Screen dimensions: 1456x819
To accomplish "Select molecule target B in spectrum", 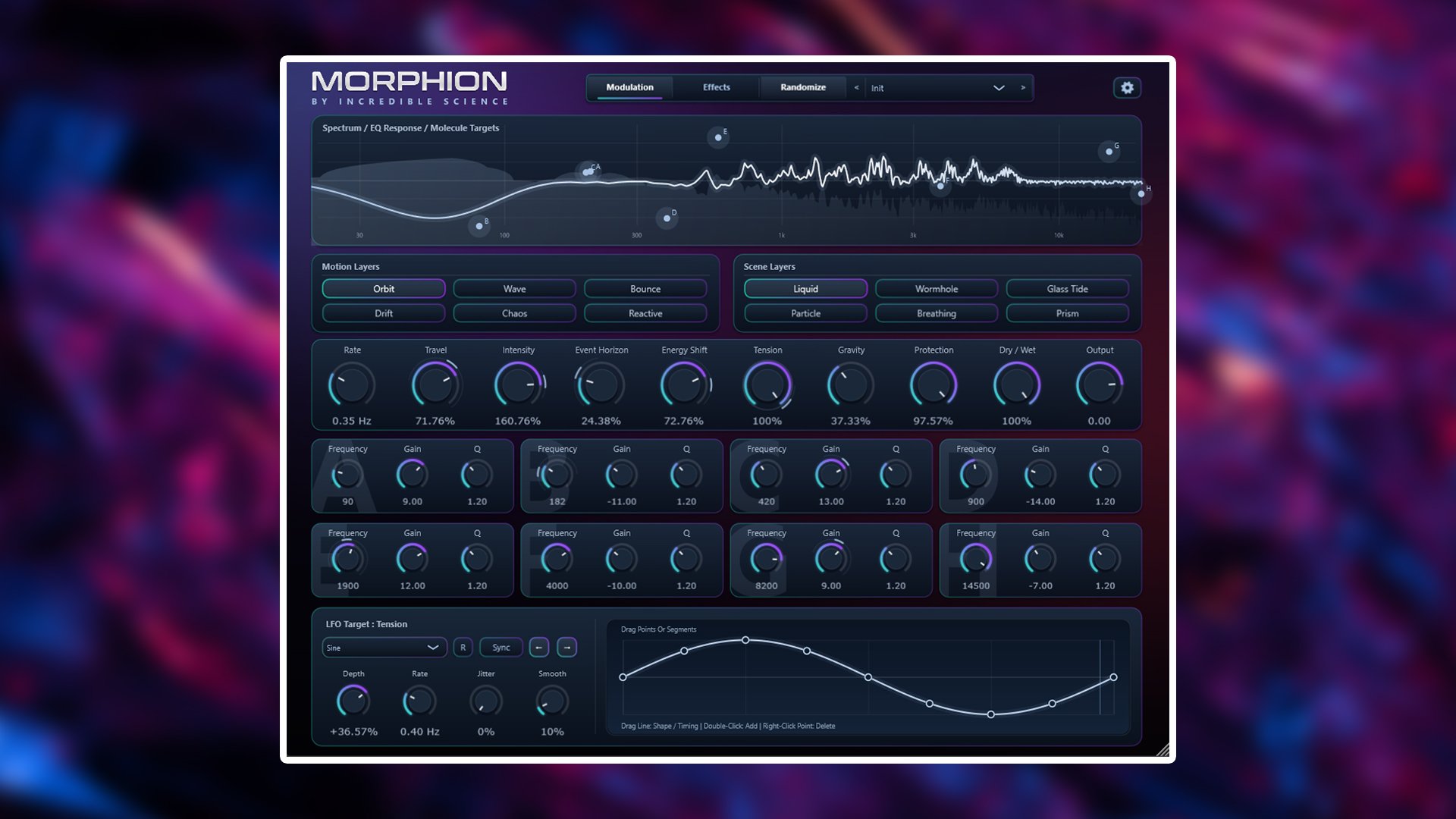I will click(x=479, y=226).
